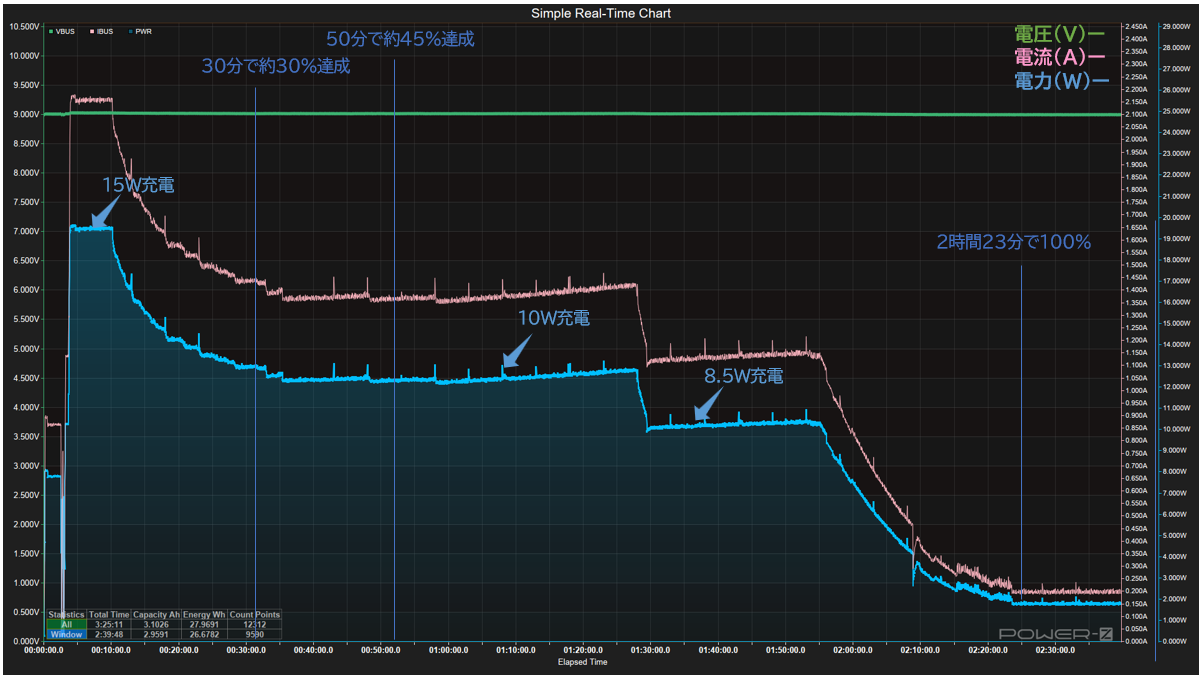Click the arrow beside 10W充電 label
Viewport: 1199px width, 675px height.
click(514, 352)
